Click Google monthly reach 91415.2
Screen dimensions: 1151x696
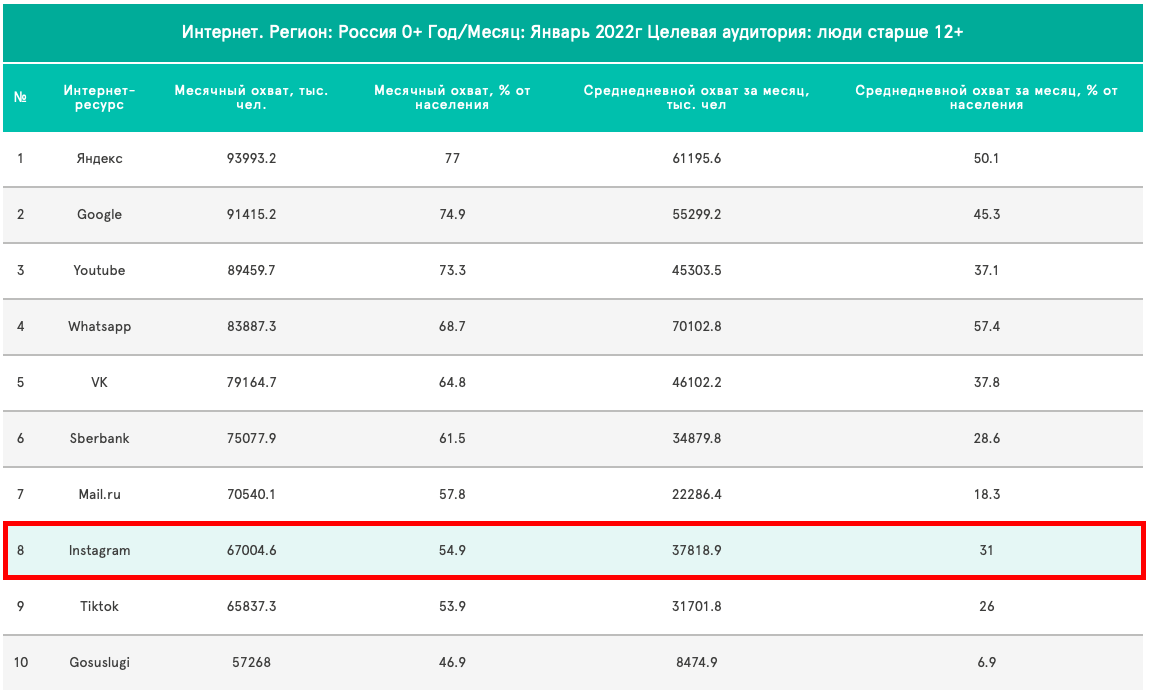point(251,214)
